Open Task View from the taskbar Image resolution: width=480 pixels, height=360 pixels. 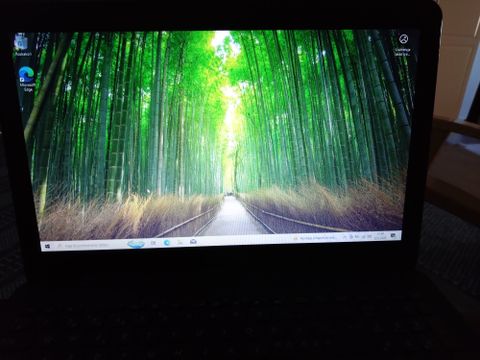coord(153,243)
